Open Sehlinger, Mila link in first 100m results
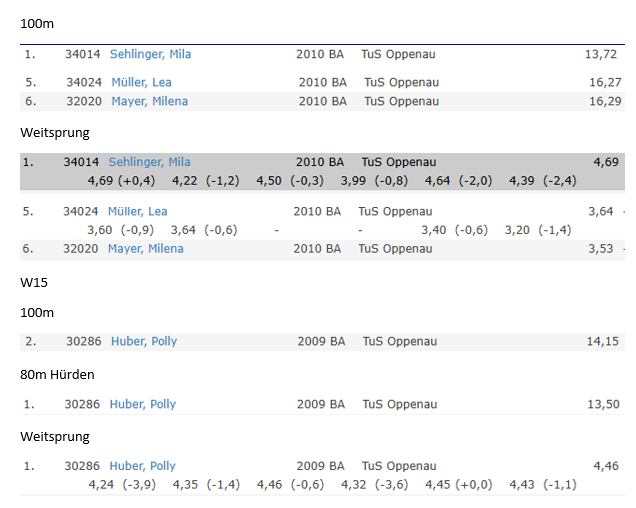The height and width of the screenshot is (508, 636). click(149, 54)
